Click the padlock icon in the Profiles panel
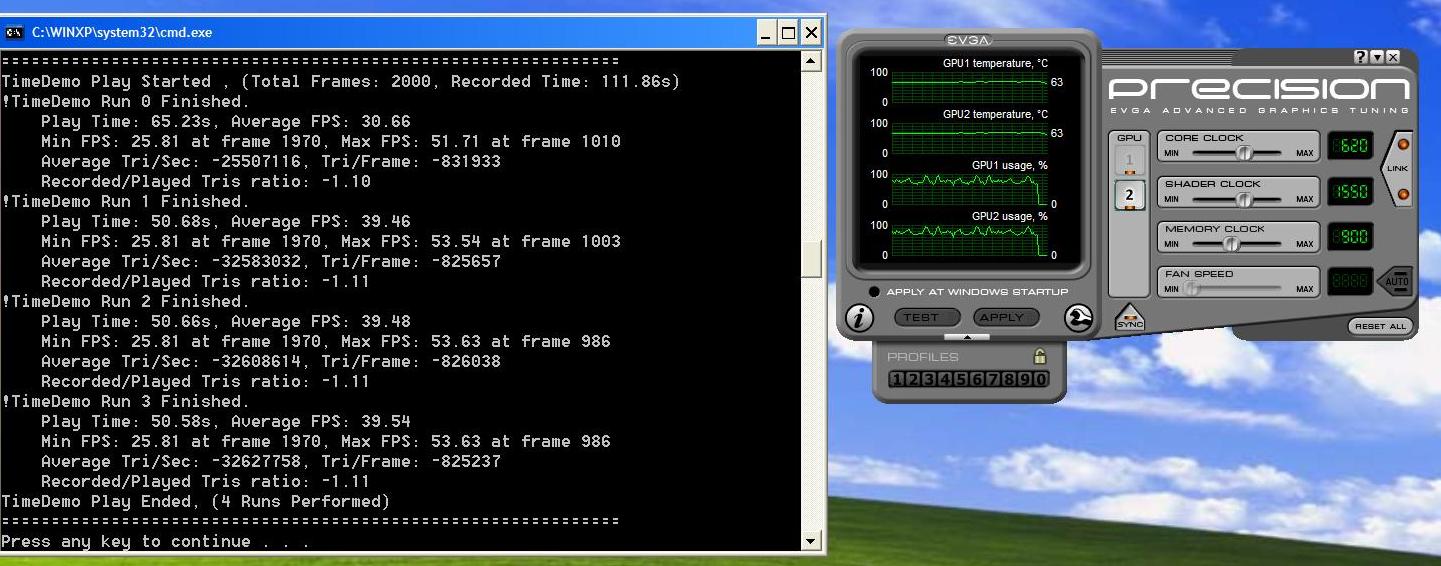1441x566 pixels. pos(1040,356)
